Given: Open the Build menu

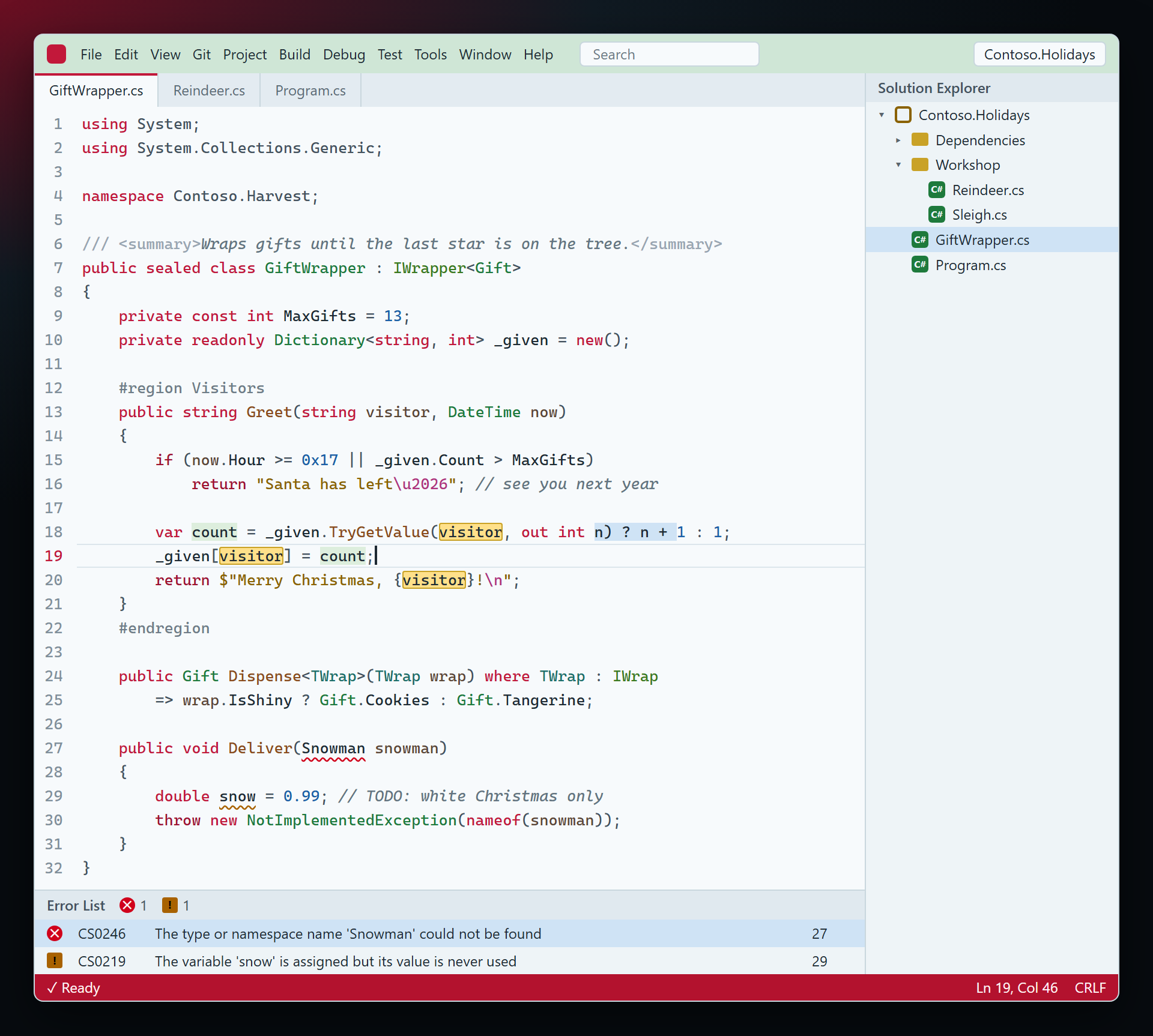Looking at the screenshot, I should pos(295,55).
